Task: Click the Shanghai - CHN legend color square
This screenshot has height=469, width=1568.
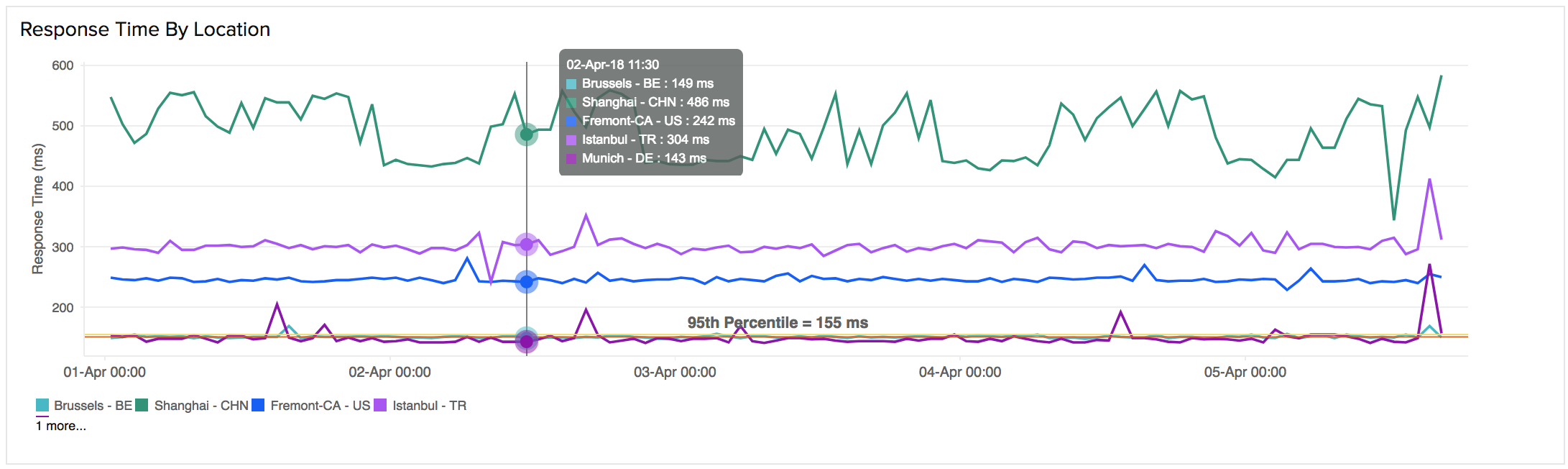Action: (142, 406)
